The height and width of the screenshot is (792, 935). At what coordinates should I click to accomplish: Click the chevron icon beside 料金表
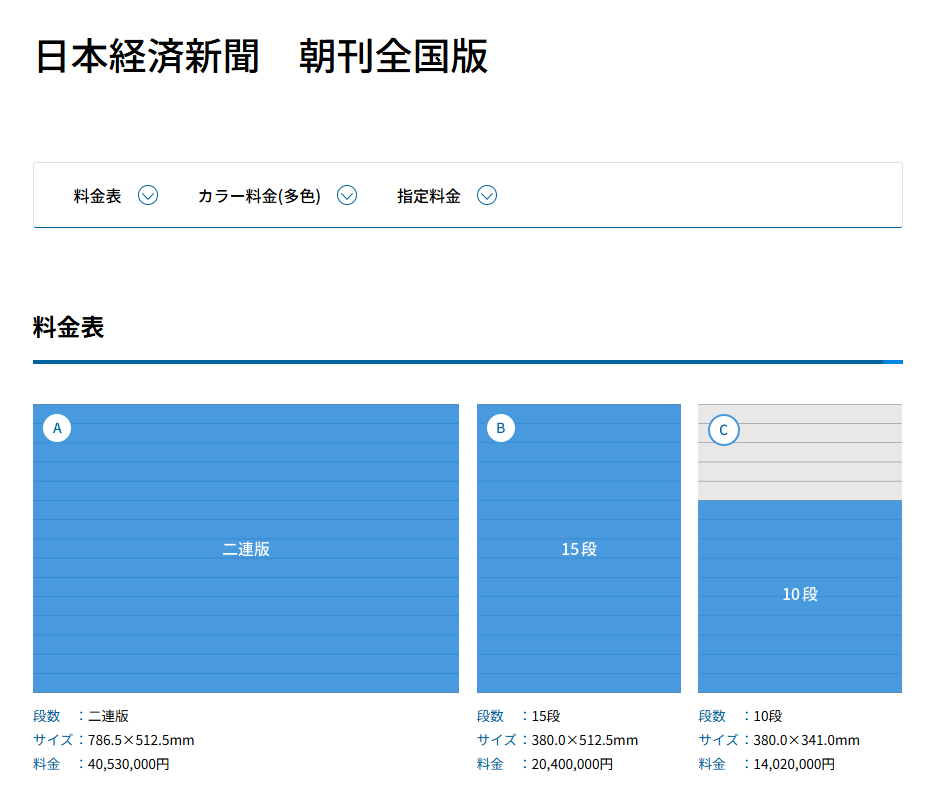pyautogui.click(x=148, y=195)
